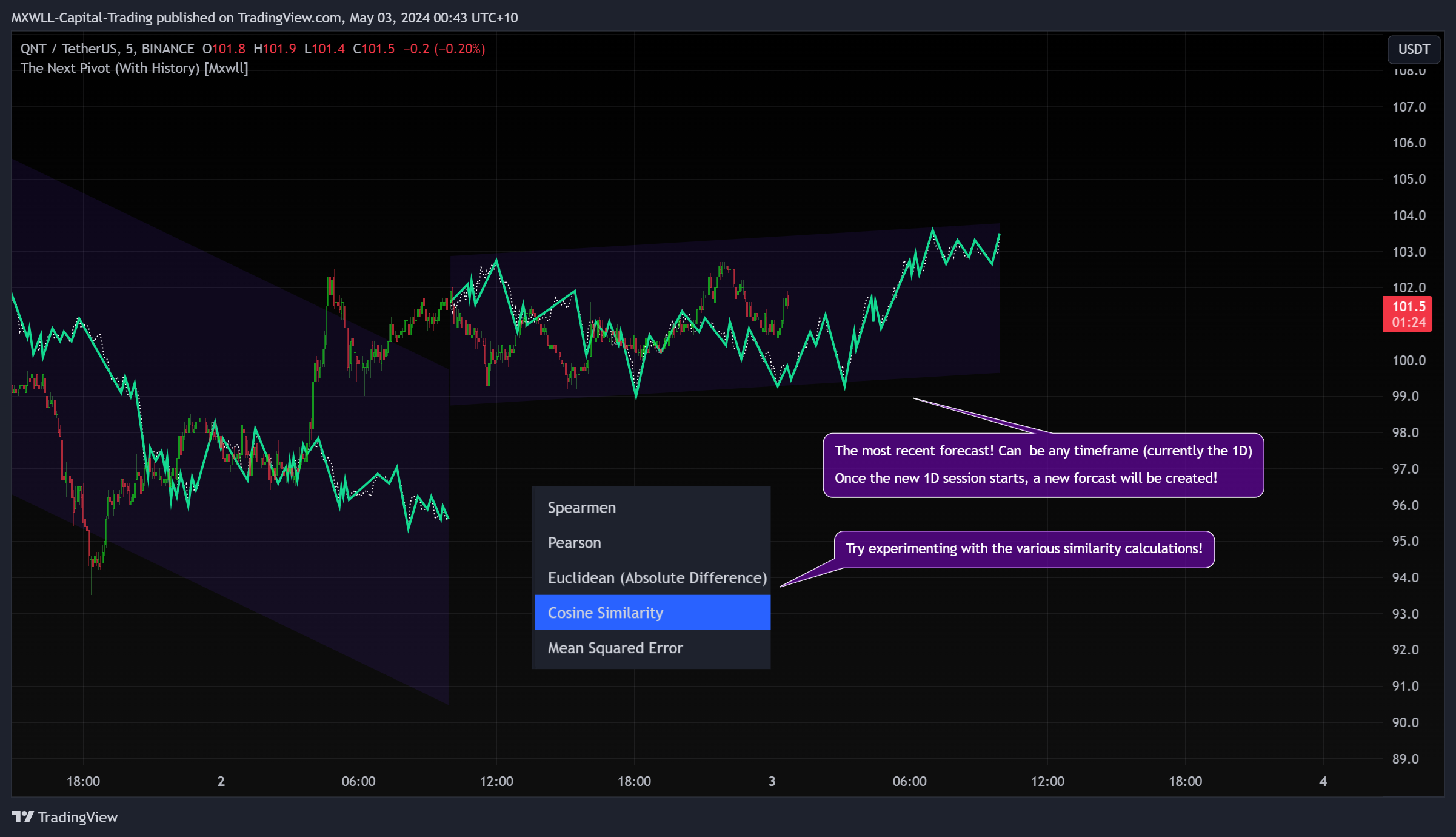Choose the highlighted Cosine Similarity option
1456x837 pixels.
[x=652, y=613]
